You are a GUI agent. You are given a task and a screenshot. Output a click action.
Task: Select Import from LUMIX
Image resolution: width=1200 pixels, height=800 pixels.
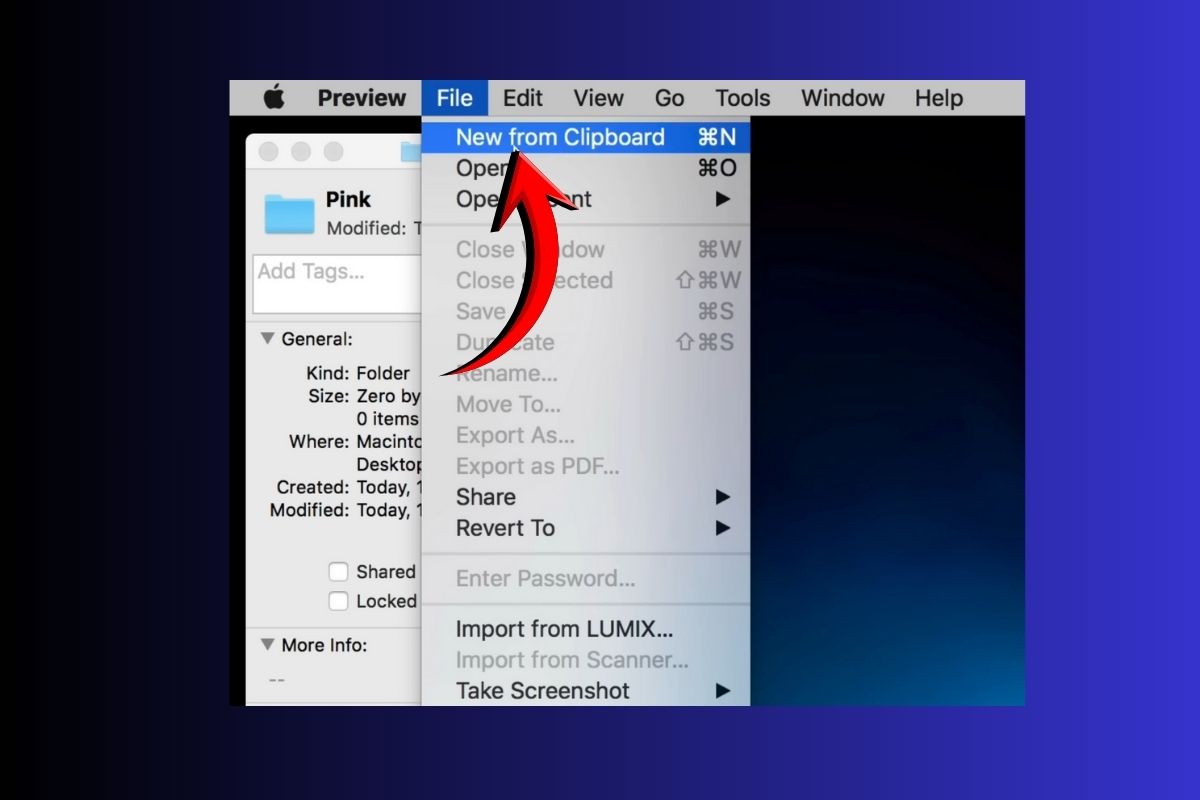pos(586,629)
